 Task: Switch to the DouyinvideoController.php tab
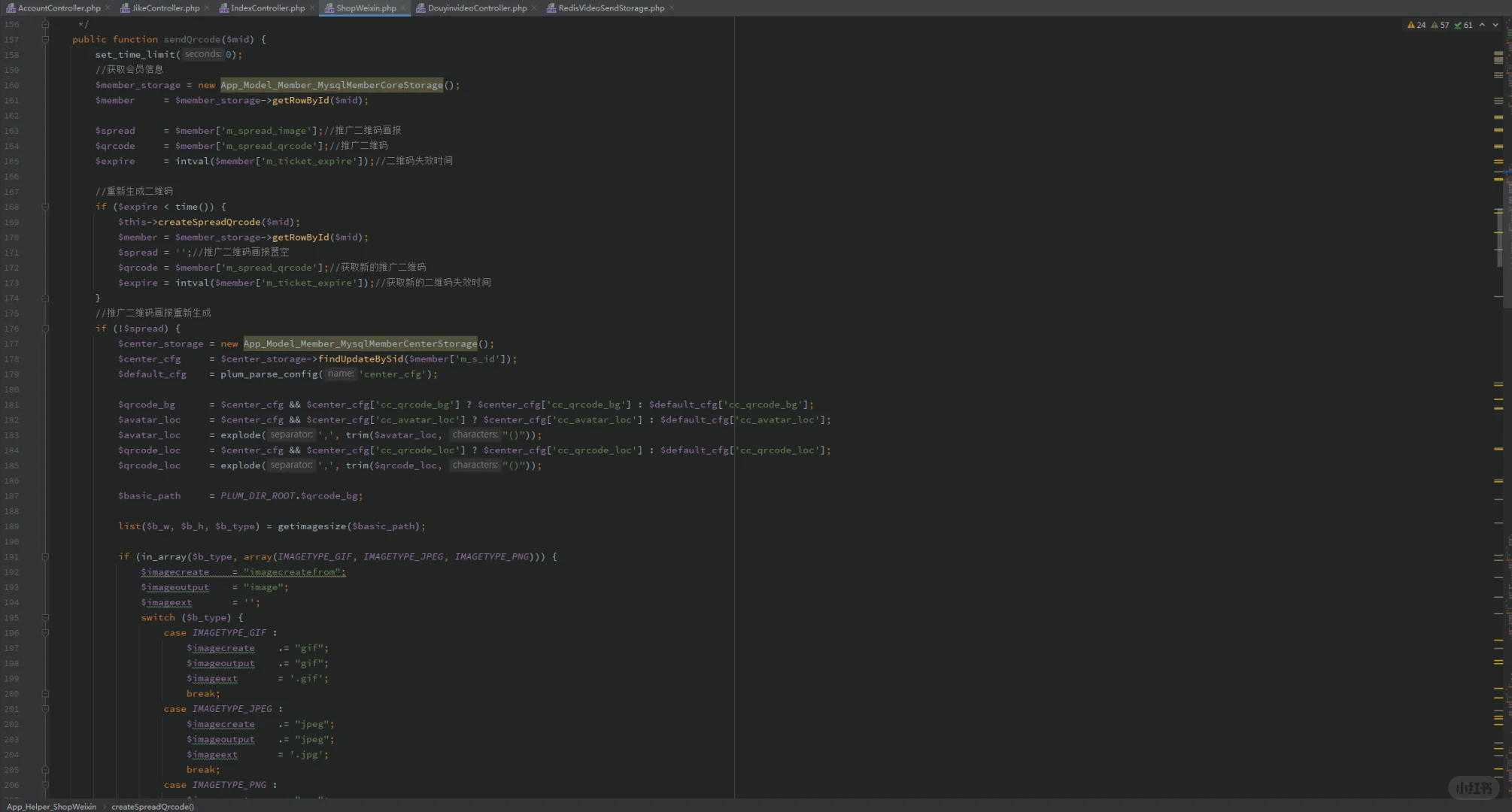(476, 8)
